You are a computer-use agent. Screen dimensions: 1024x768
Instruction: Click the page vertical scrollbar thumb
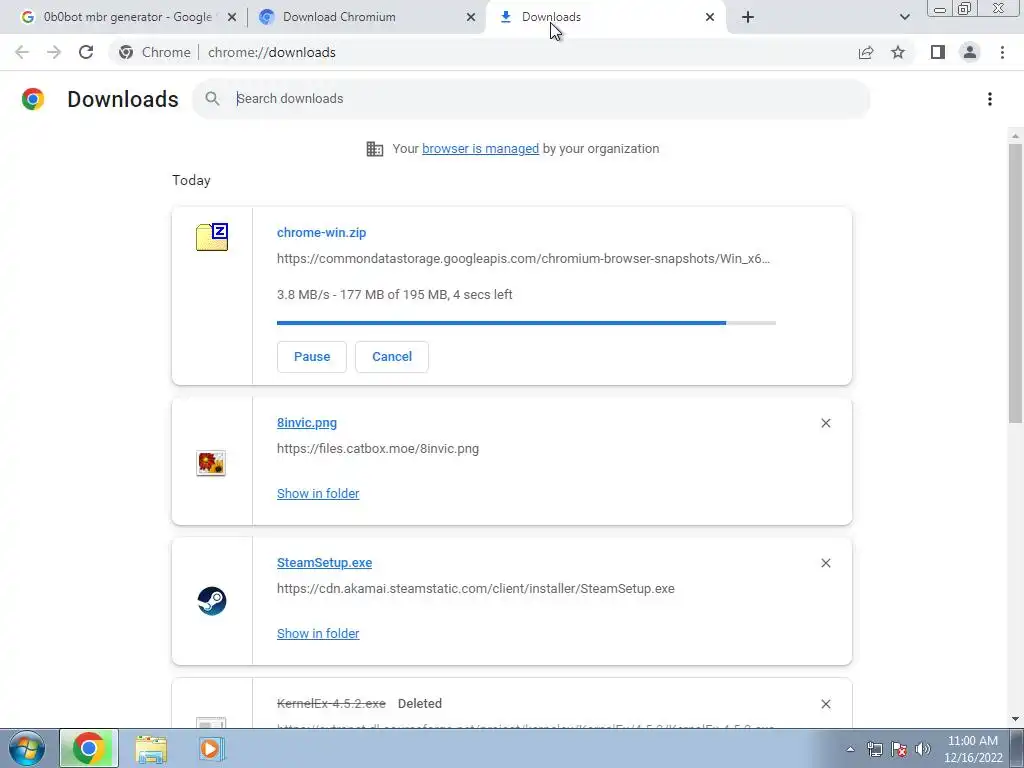coord(1015,282)
